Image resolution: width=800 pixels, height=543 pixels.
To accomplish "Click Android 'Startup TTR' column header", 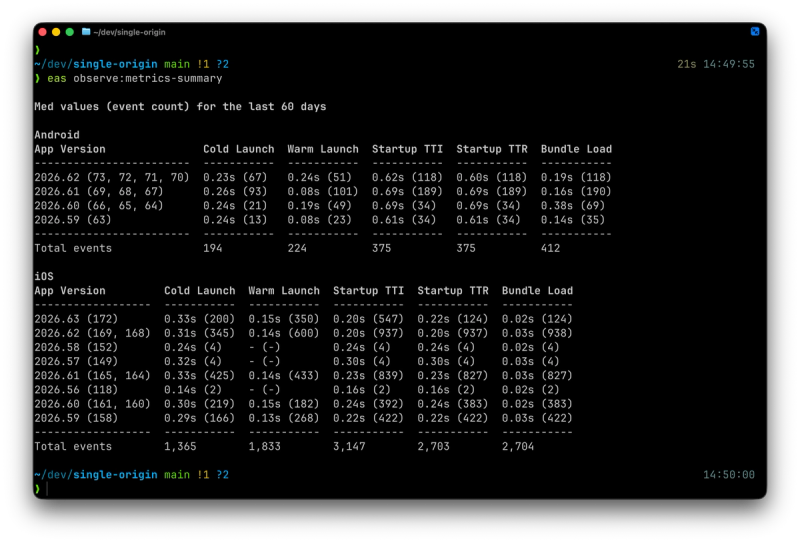I will pyautogui.click(x=492, y=150).
